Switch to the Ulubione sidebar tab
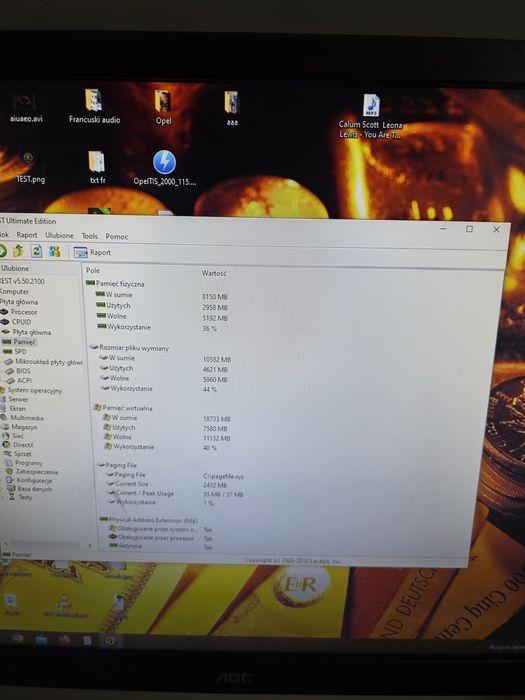Screen dimensions: 525x700 (15, 268)
